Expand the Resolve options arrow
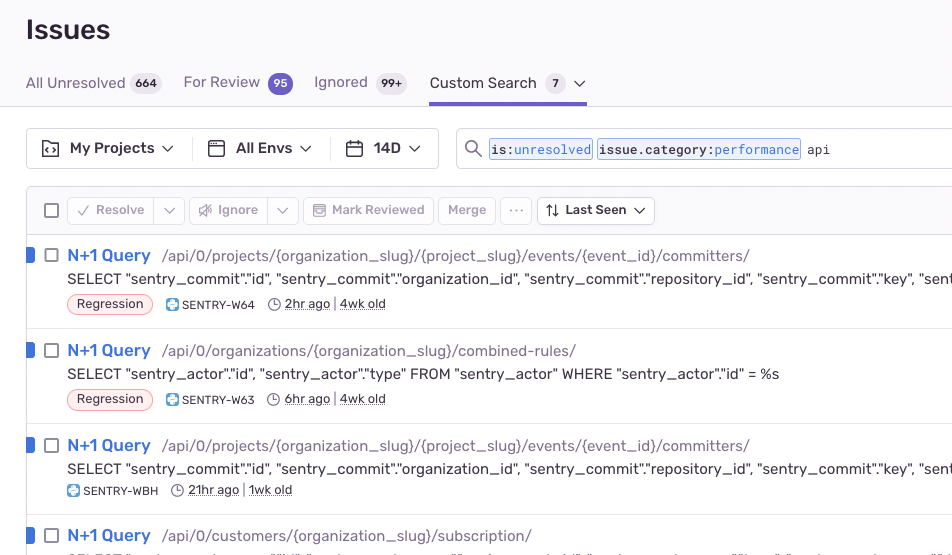Viewport: 952px width, 555px height. tap(169, 210)
